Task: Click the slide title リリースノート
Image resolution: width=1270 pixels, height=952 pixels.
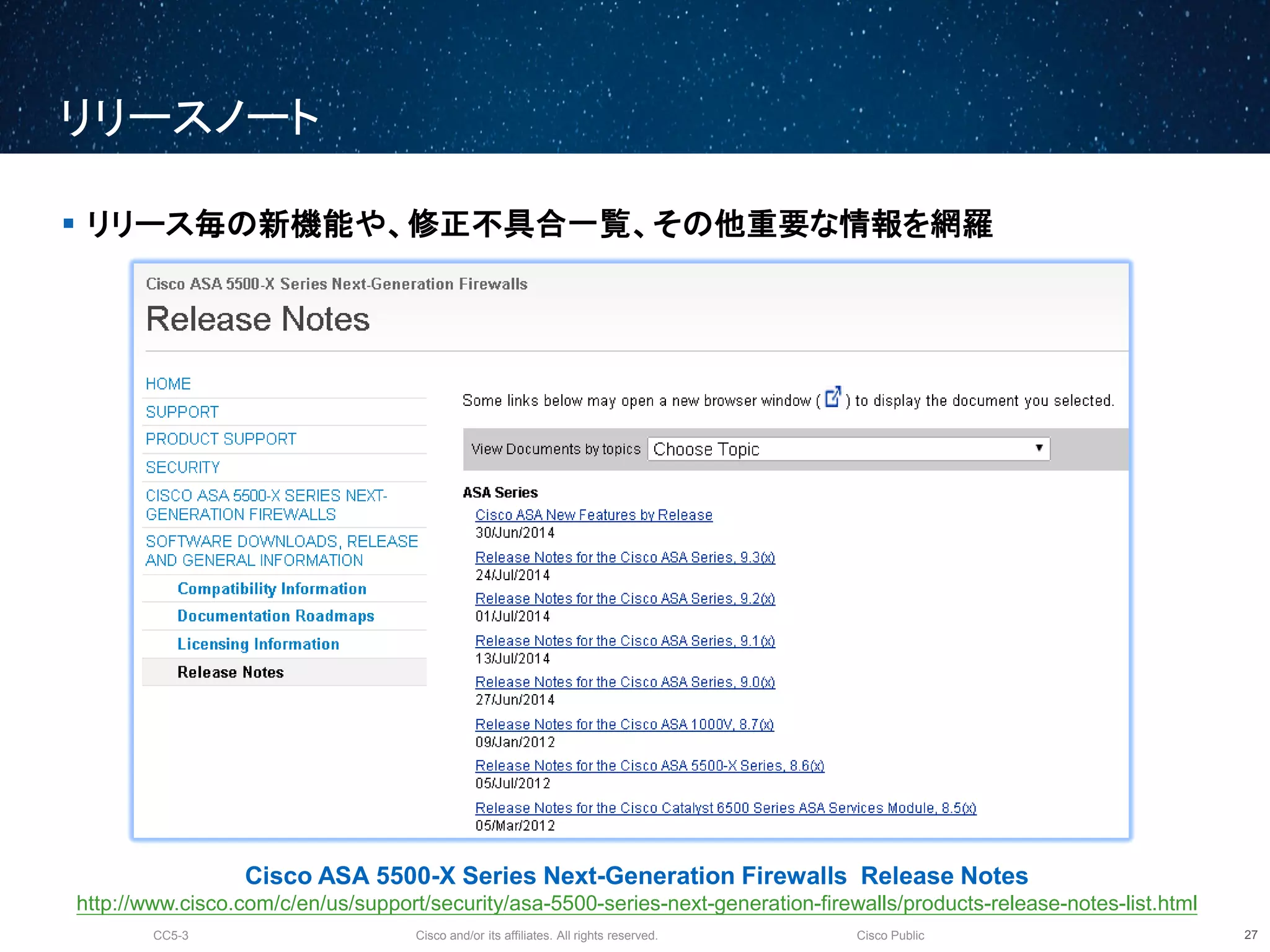Action: click(189, 117)
